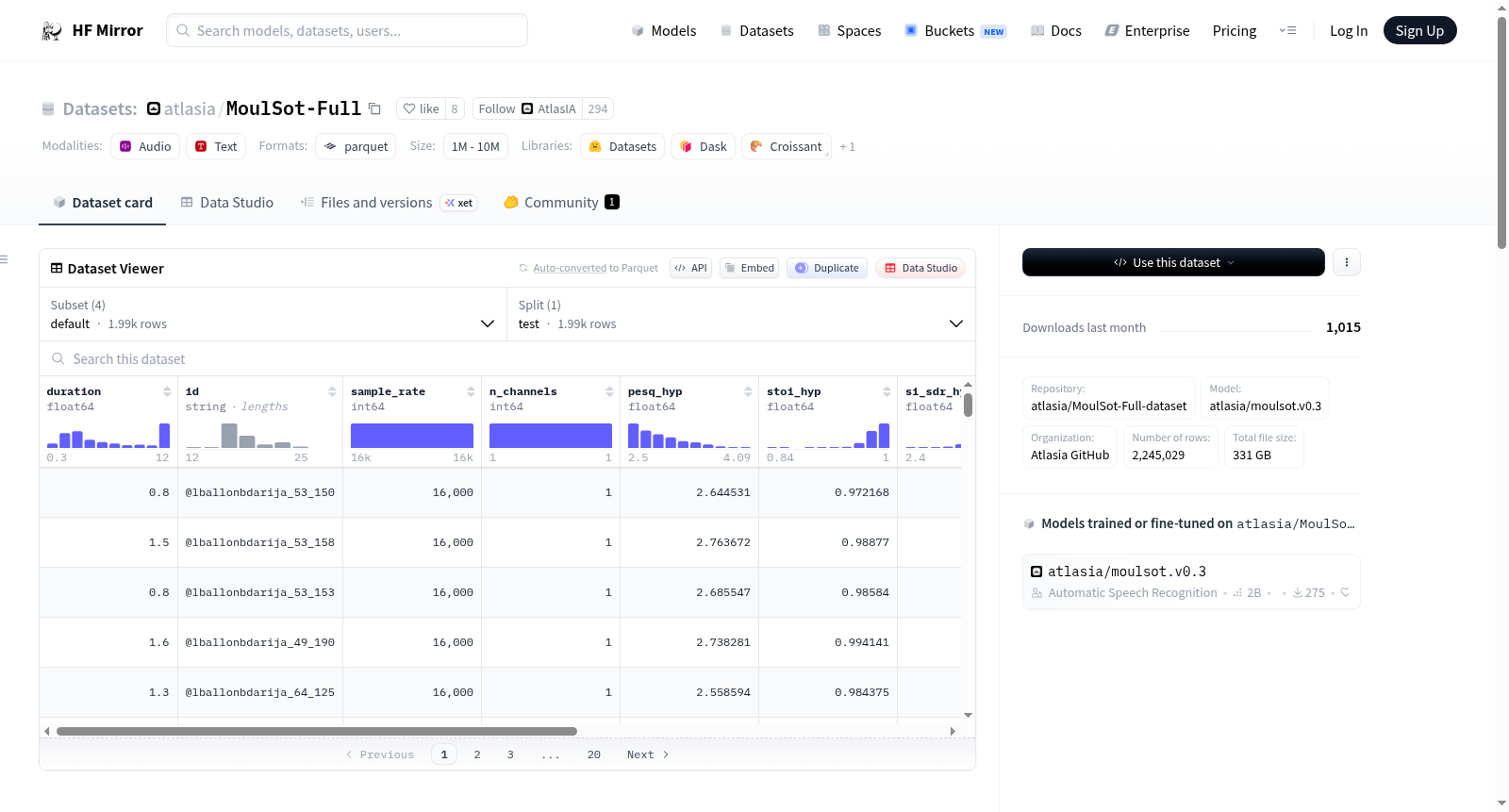Click the API button in Dataset Viewer

point(690,268)
